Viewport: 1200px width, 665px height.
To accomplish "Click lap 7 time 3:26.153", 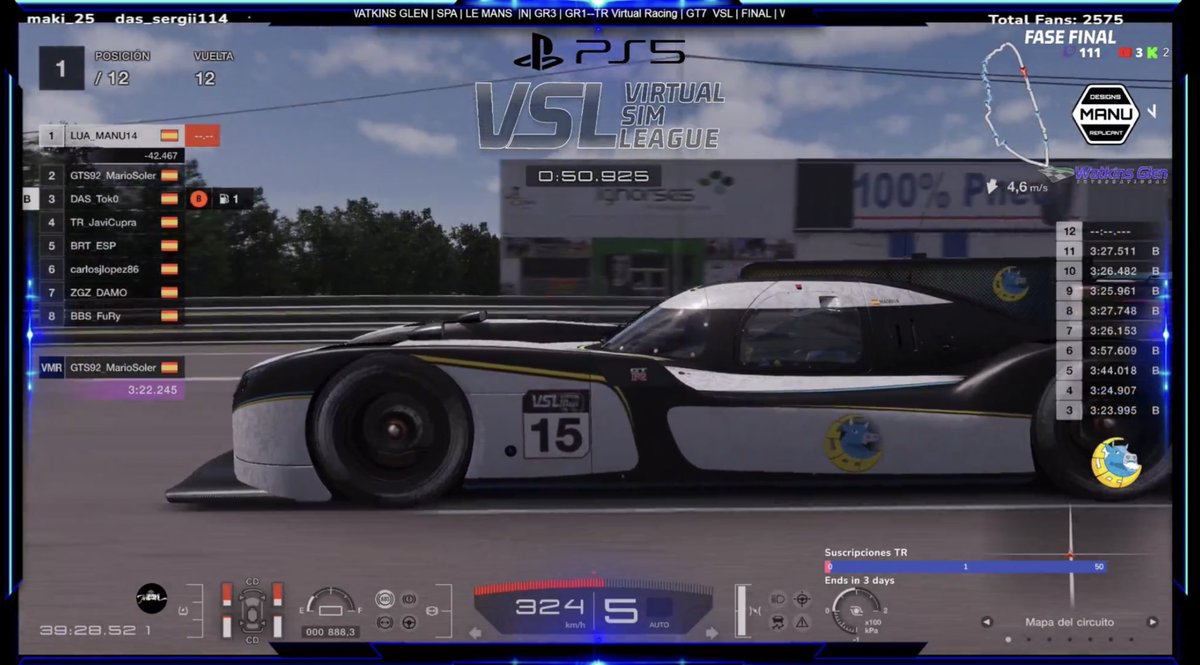I will point(1112,330).
